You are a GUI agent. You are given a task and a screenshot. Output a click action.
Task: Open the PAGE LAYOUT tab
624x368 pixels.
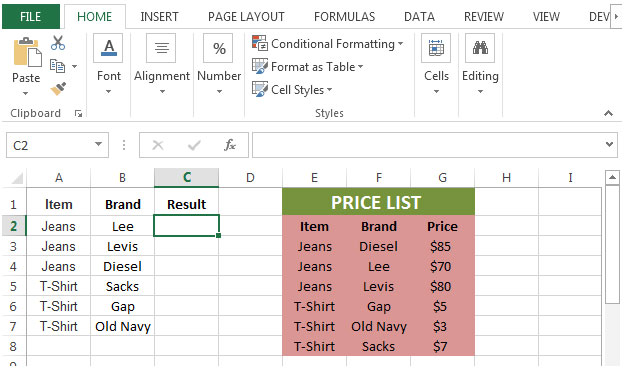(246, 17)
